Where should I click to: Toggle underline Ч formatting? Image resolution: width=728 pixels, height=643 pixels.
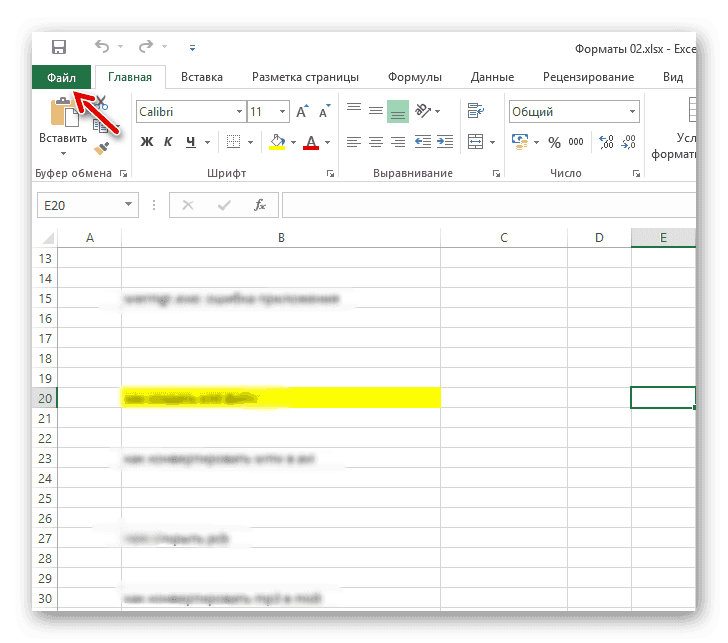tap(191, 142)
